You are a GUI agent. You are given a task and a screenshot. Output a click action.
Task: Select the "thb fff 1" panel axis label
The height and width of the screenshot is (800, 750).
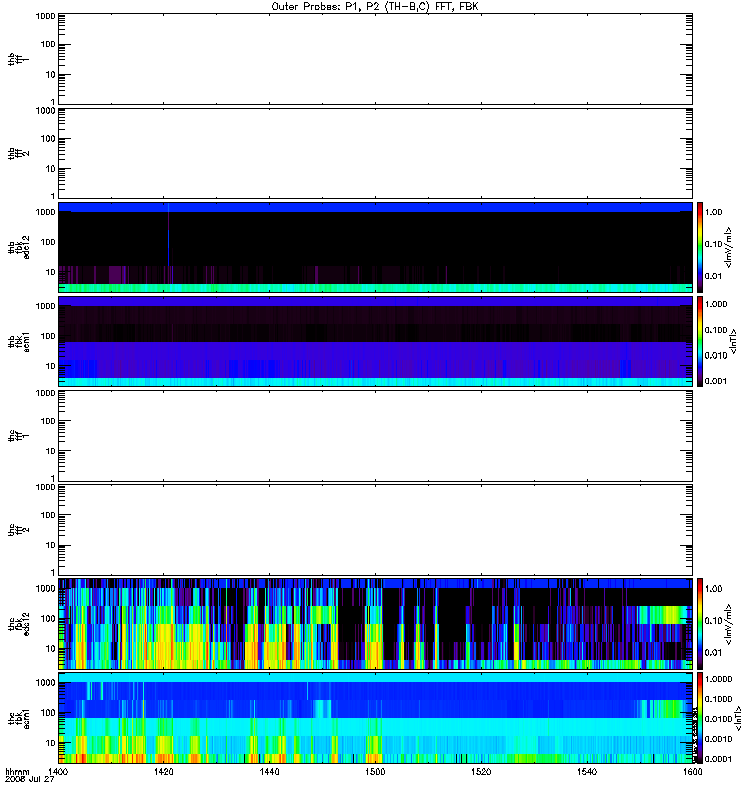(x=18, y=59)
